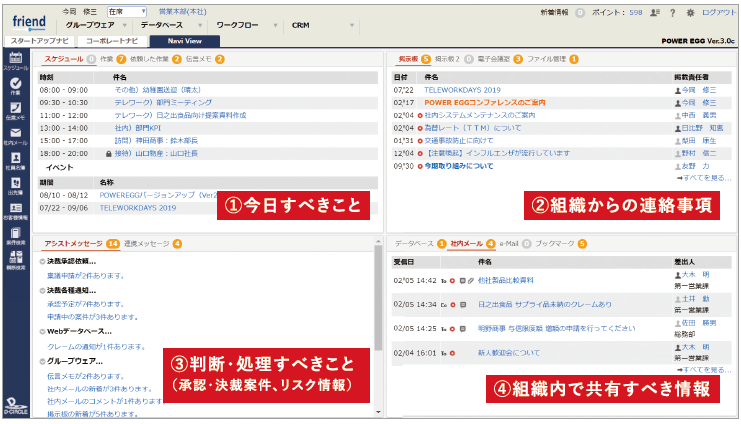
Task: Click the settings gear icon at top right
Action: click(x=690, y=11)
